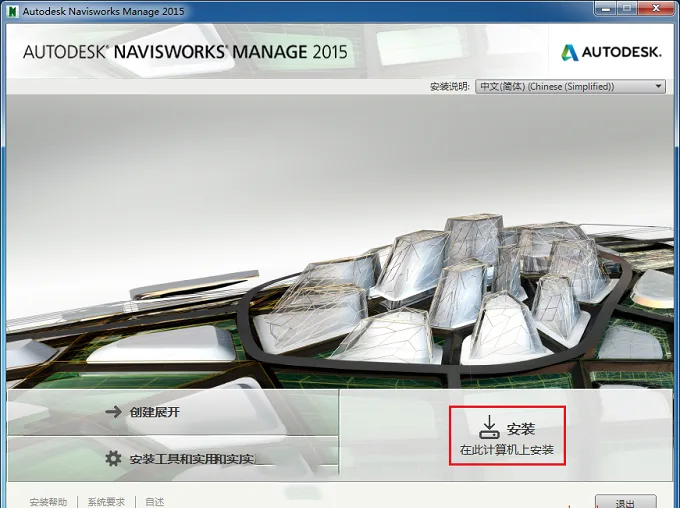
Task: Click the install download icon above 在此计算机上安装
Action: point(489,427)
